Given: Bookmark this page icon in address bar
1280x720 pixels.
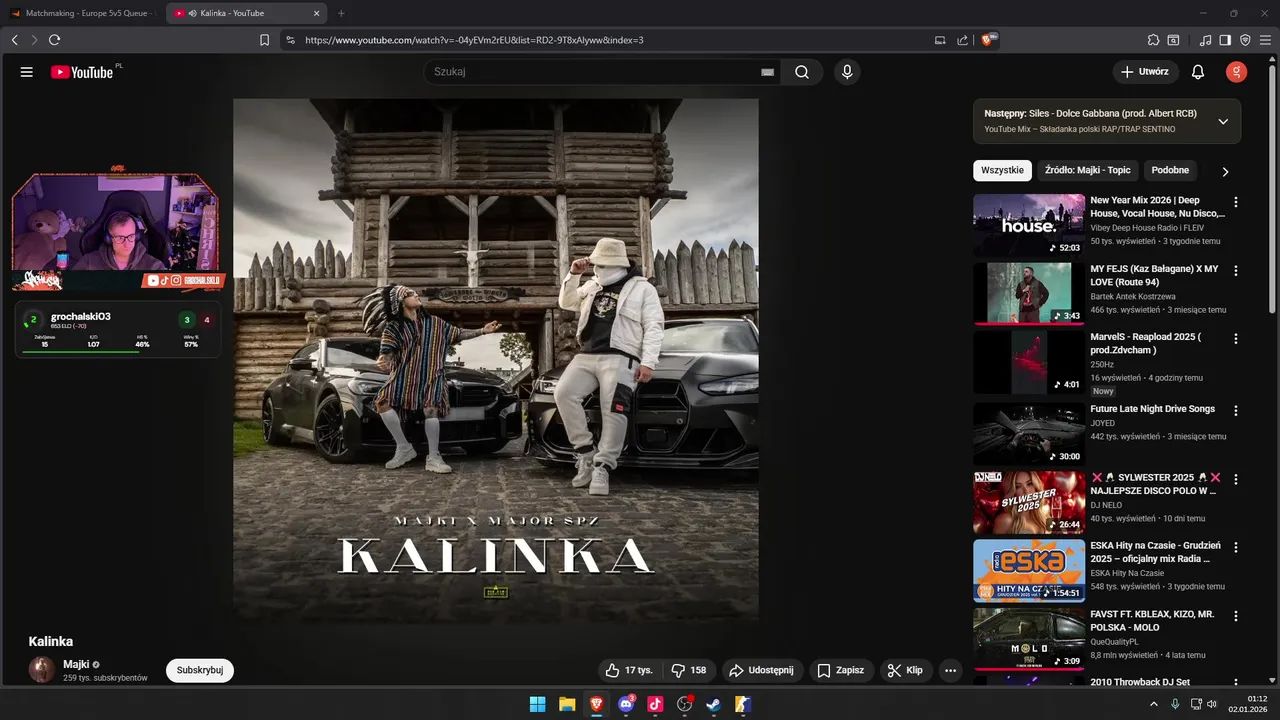Looking at the screenshot, I should [x=264, y=40].
